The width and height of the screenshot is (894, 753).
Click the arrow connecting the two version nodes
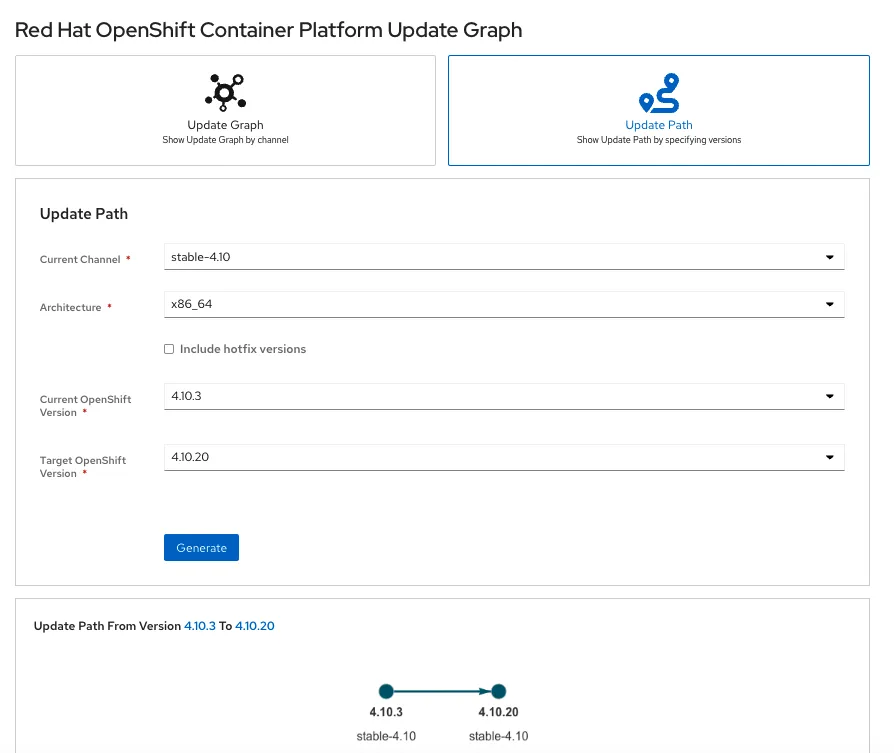click(x=442, y=691)
